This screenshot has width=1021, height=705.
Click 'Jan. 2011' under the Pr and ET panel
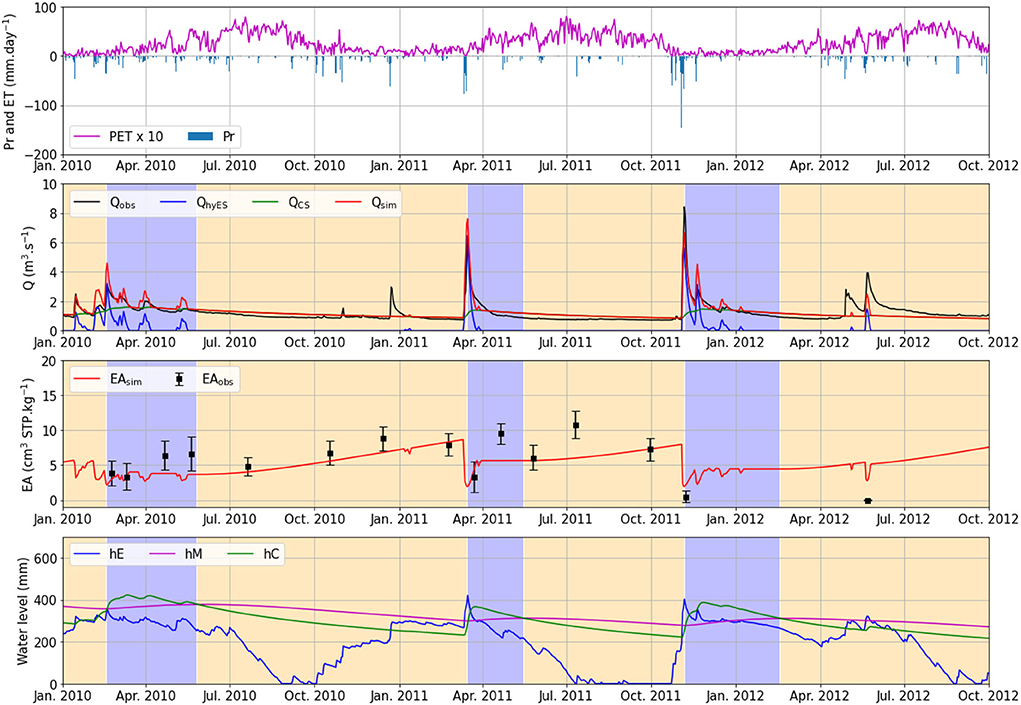(x=399, y=165)
